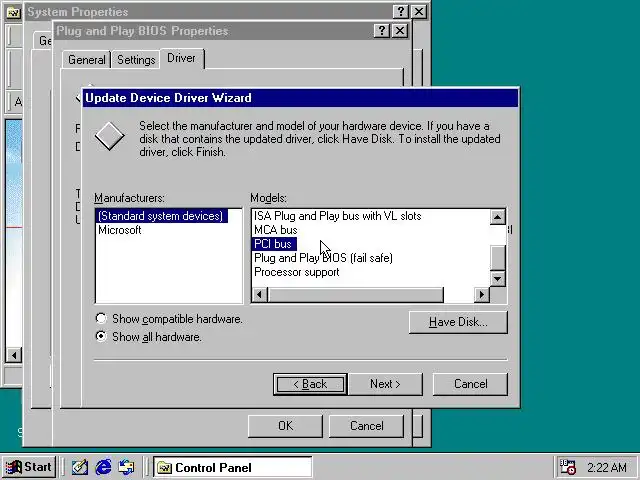Open Driver tab in Plug and Play BIOS Properties
The height and width of the screenshot is (480, 640).
tap(182, 58)
